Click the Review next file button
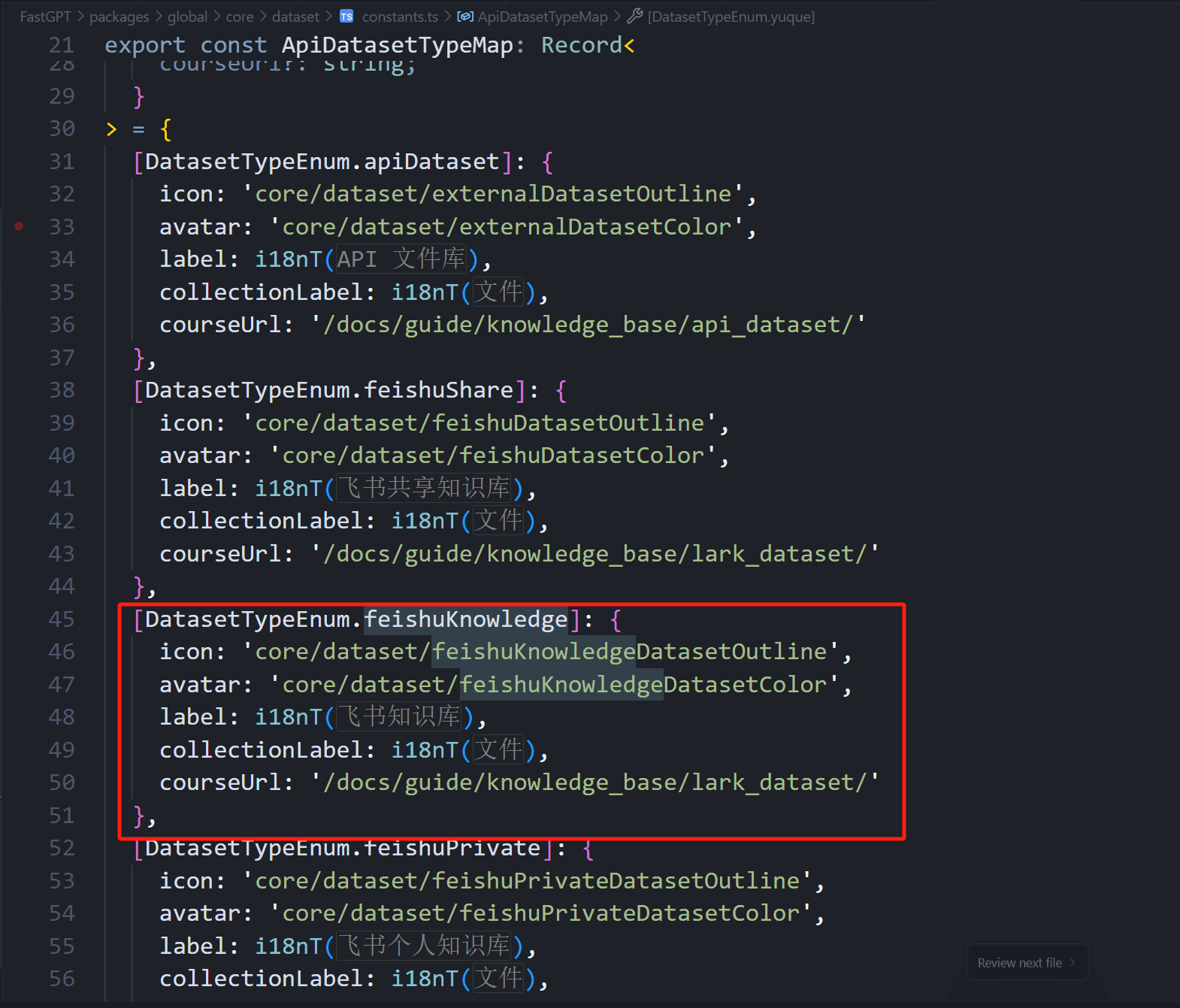 point(1019,963)
